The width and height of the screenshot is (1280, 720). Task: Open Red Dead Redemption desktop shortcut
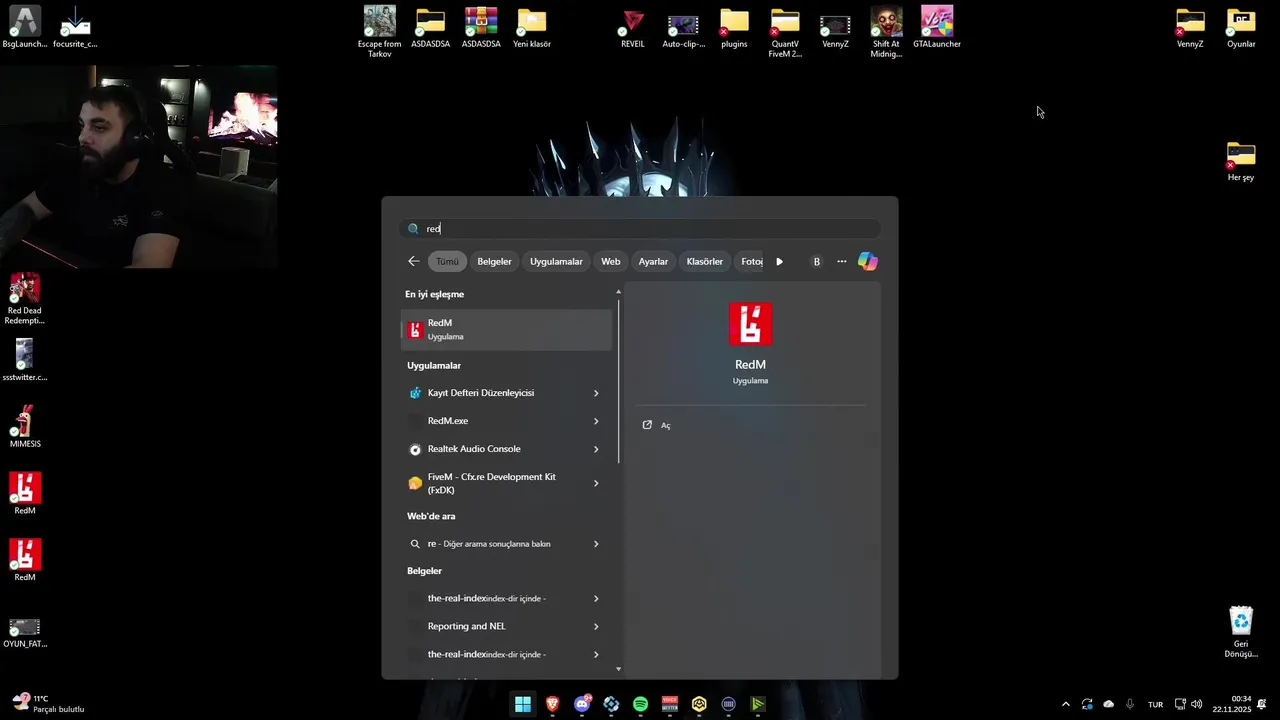25,299
